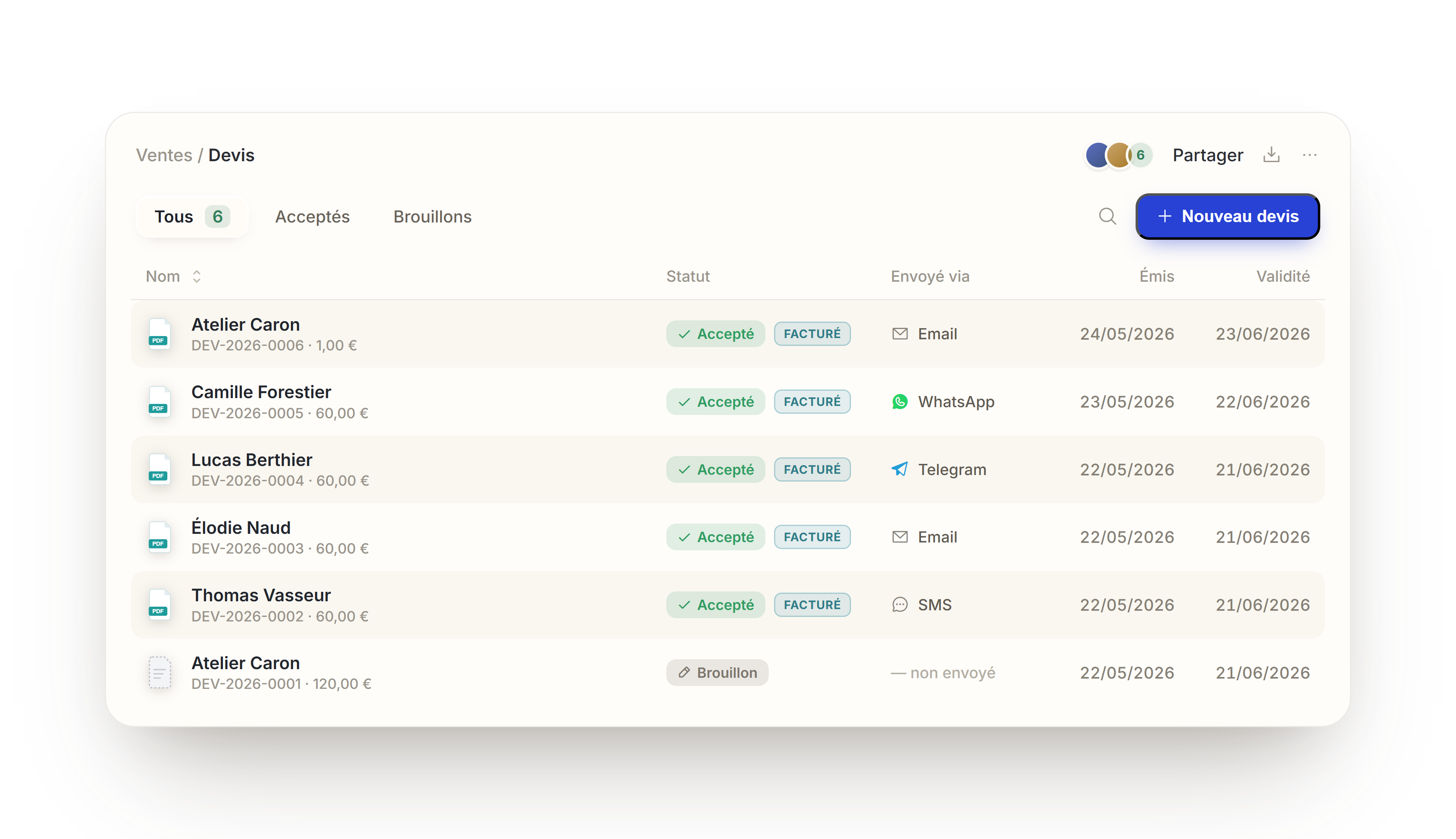Image resolution: width=1456 pixels, height=839 pixels.
Task: Click the Telegram icon in Lucas's row
Action: point(900,469)
